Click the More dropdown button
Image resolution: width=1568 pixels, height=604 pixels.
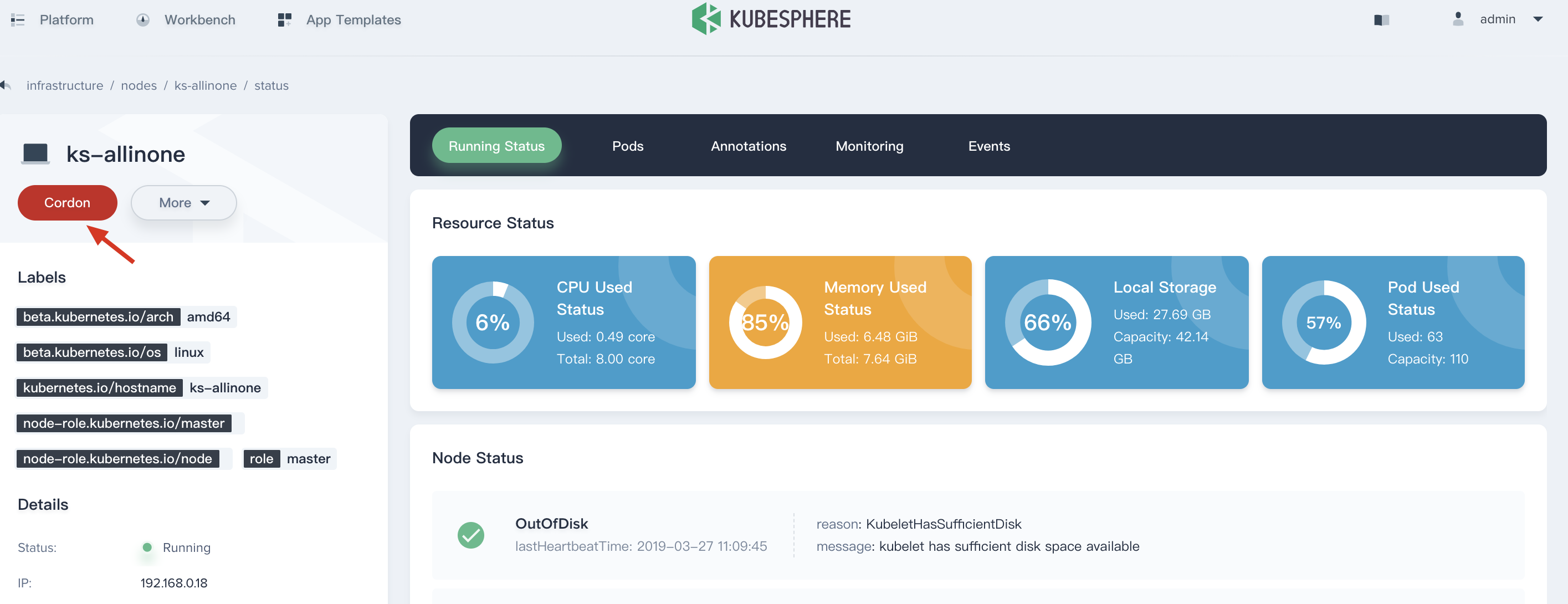(183, 202)
